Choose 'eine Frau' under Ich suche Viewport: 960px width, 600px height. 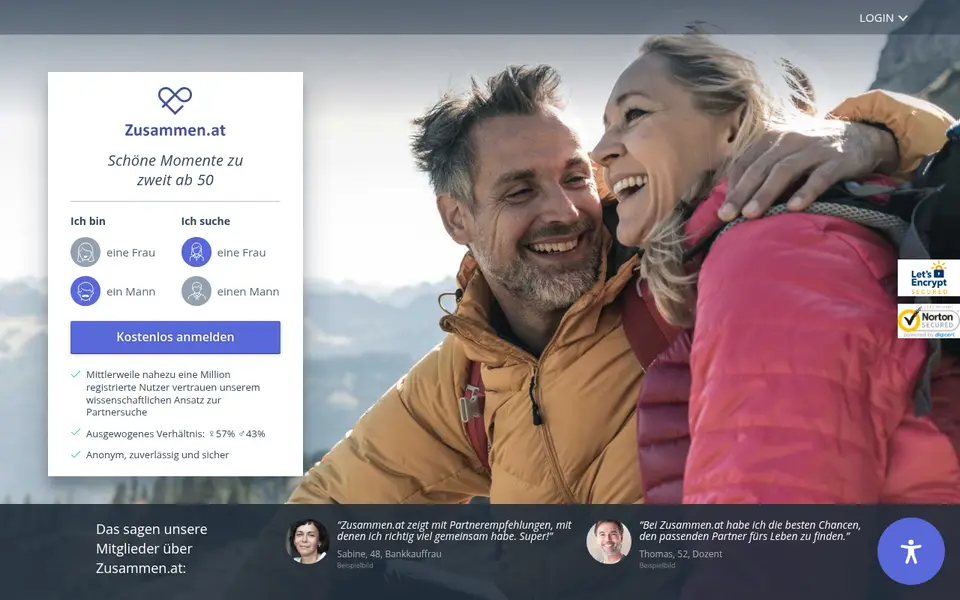(224, 252)
